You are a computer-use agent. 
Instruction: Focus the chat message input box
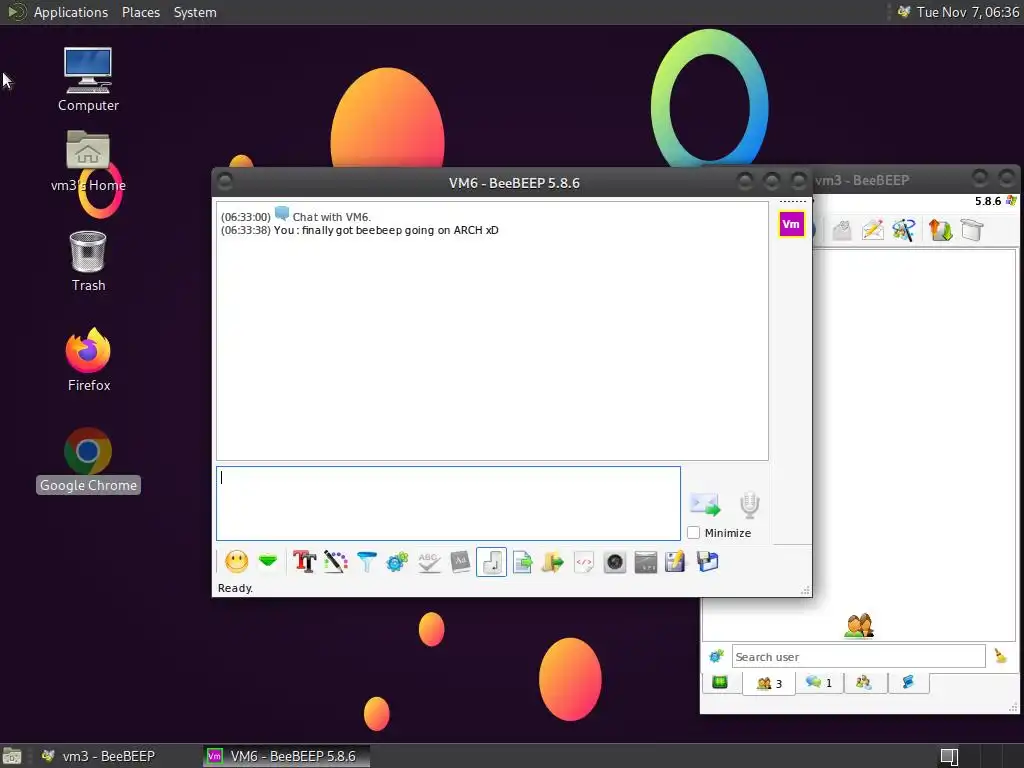[x=448, y=504]
